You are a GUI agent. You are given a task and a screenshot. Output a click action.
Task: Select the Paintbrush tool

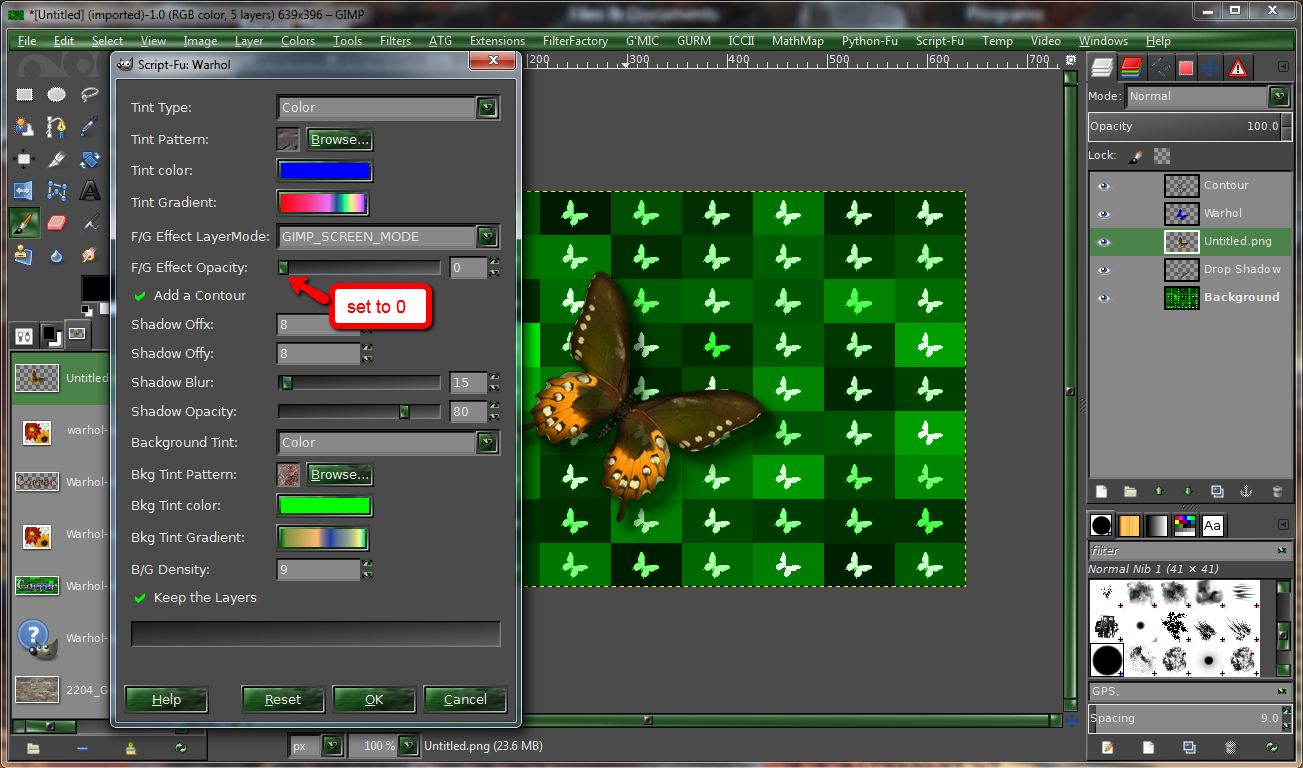(x=24, y=222)
